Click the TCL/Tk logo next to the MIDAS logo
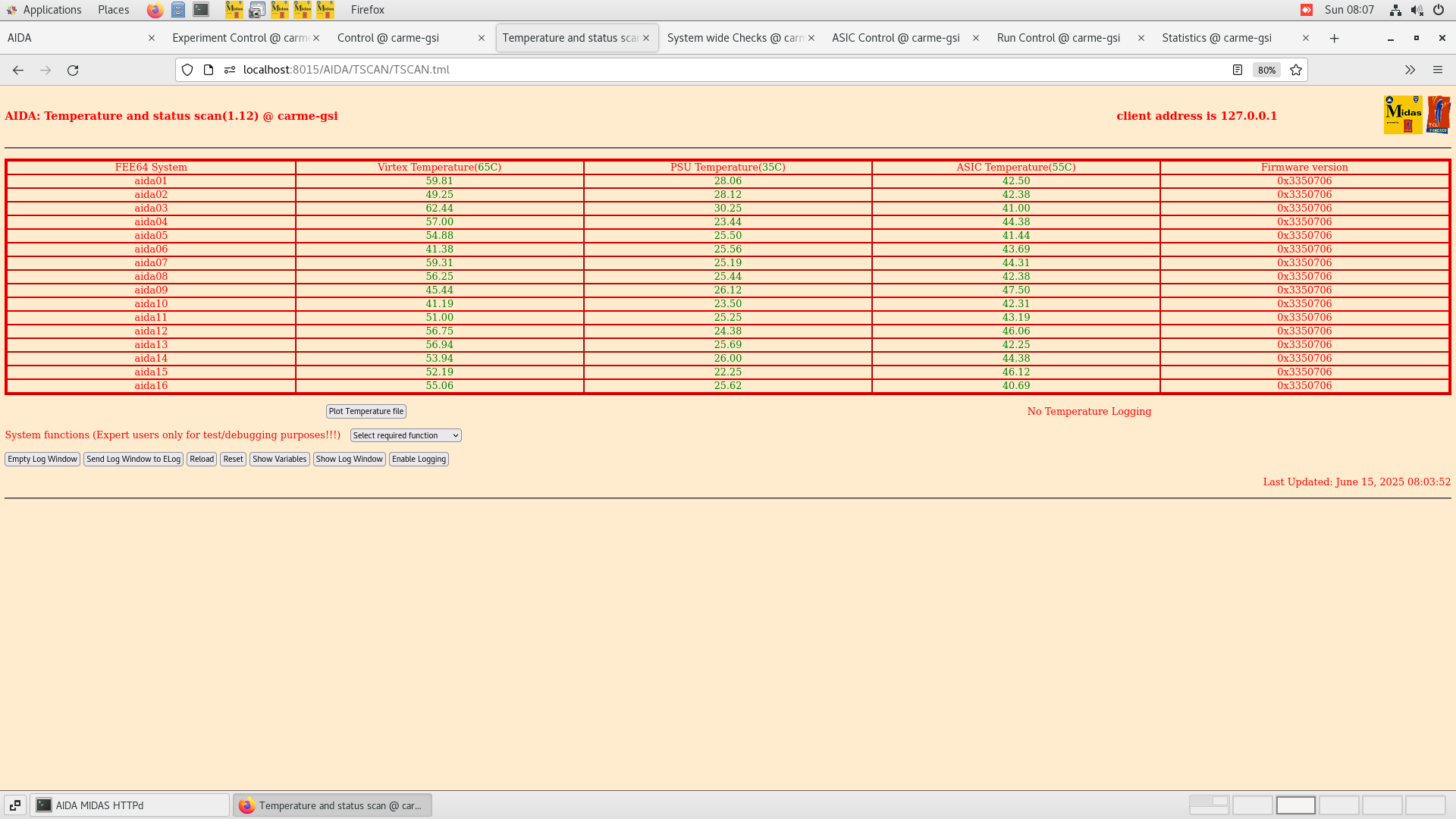1456x819 pixels. click(x=1439, y=114)
